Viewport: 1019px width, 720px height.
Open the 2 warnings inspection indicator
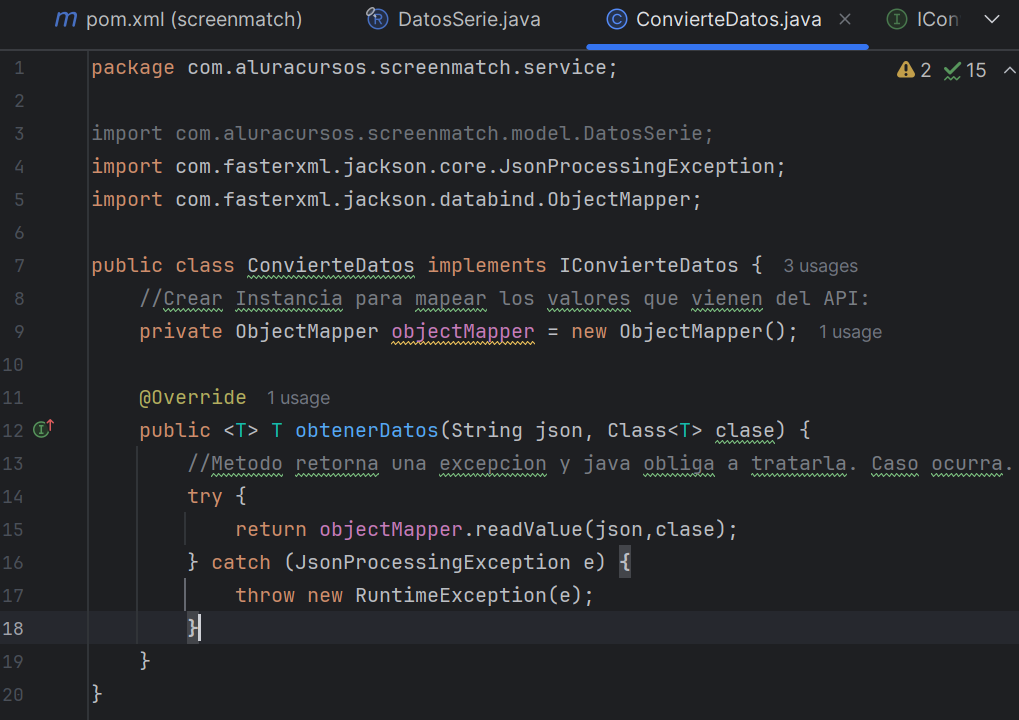(x=914, y=70)
